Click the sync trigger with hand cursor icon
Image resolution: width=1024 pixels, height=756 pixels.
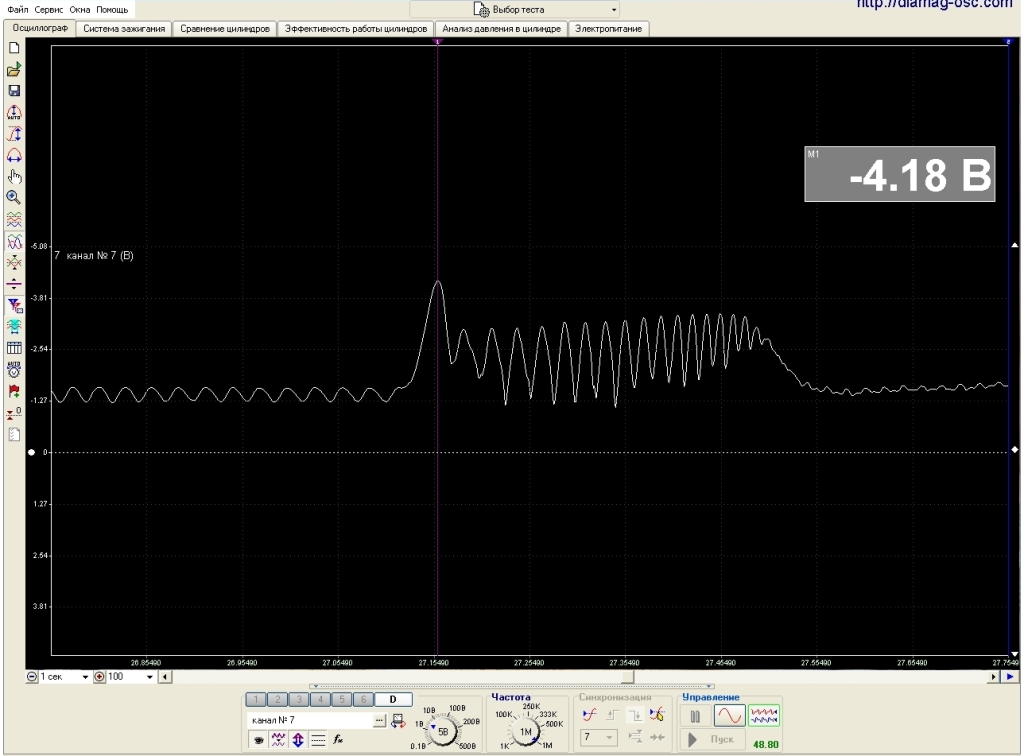(657, 715)
